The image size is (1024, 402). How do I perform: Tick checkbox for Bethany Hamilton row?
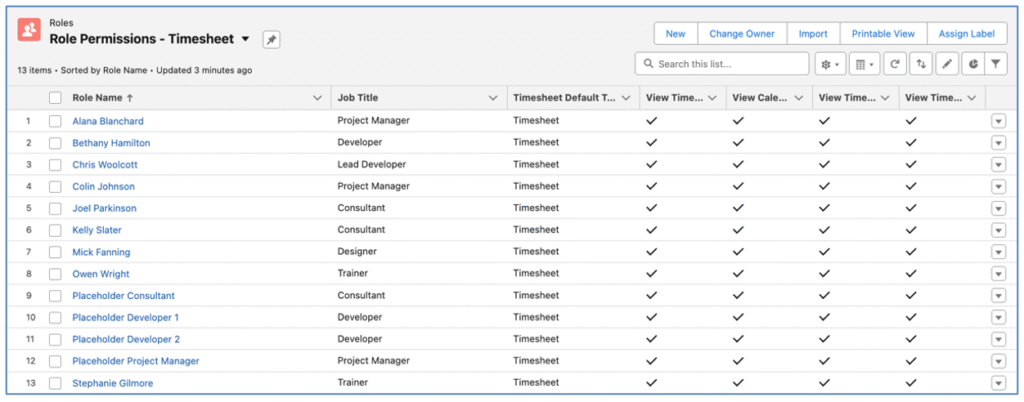click(56, 143)
